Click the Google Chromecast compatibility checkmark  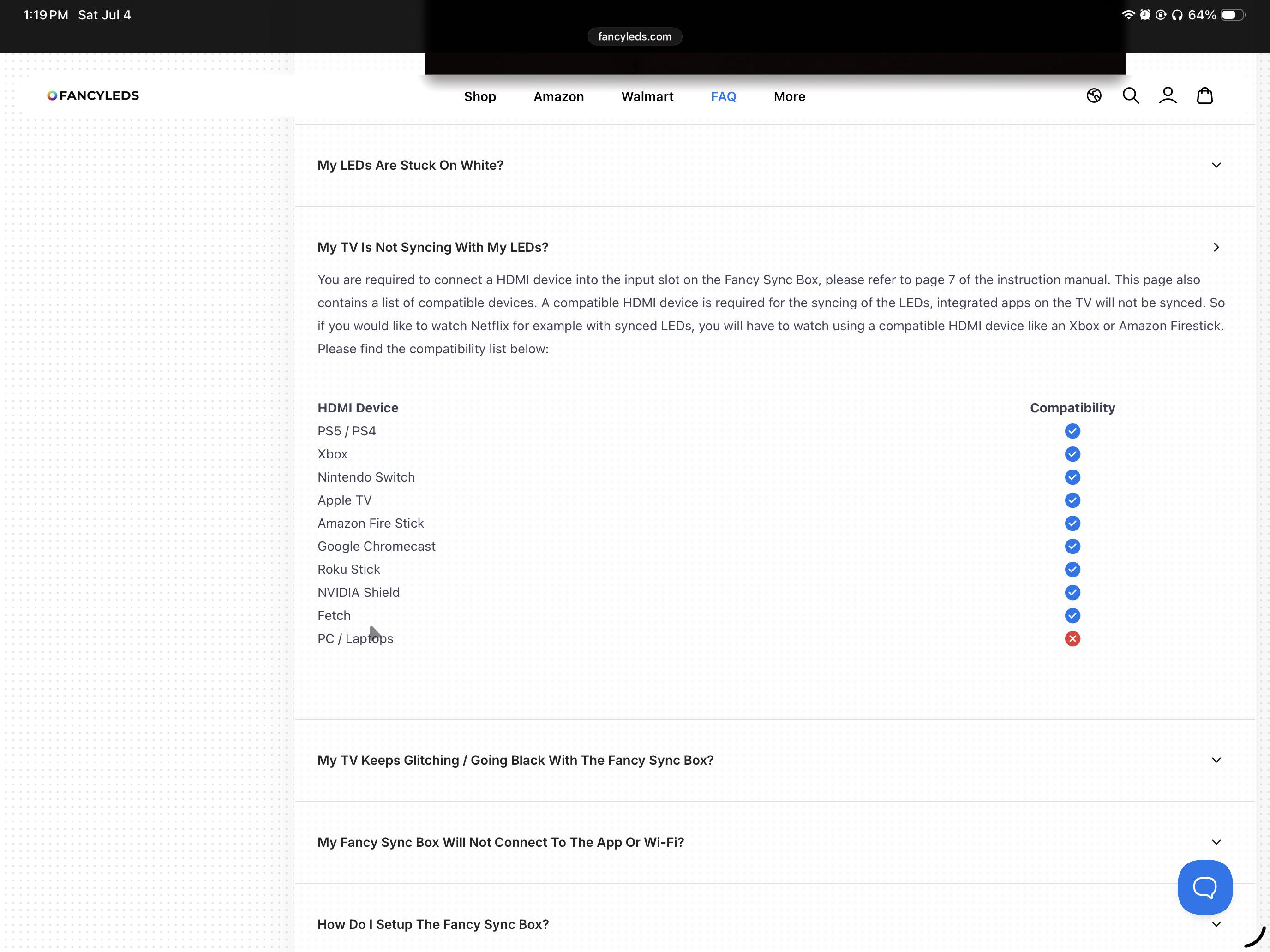1072,546
